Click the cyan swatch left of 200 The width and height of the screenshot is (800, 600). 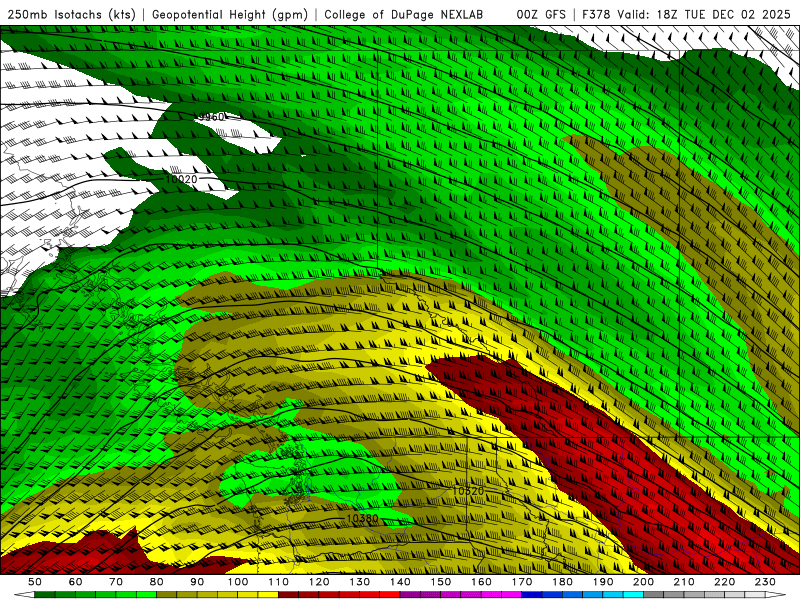(634, 595)
